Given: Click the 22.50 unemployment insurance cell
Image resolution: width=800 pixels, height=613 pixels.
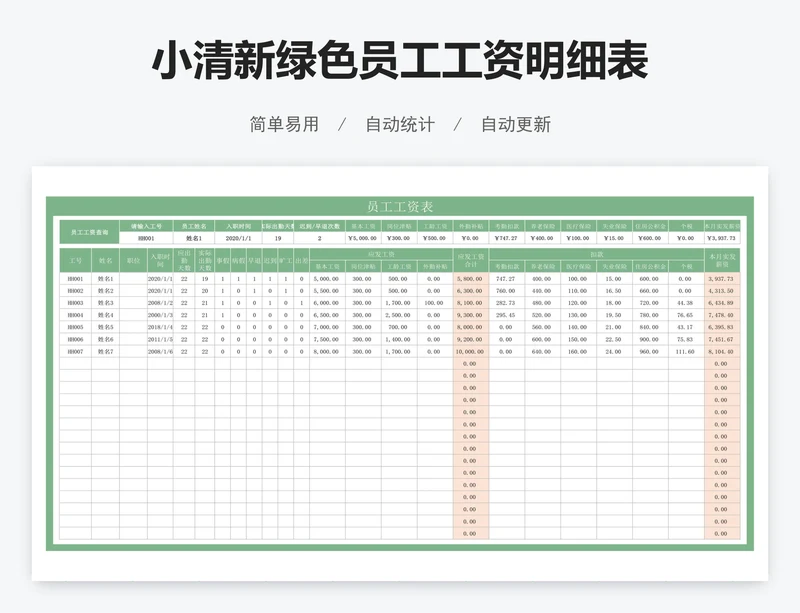Looking at the screenshot, I should pos(614,339).
